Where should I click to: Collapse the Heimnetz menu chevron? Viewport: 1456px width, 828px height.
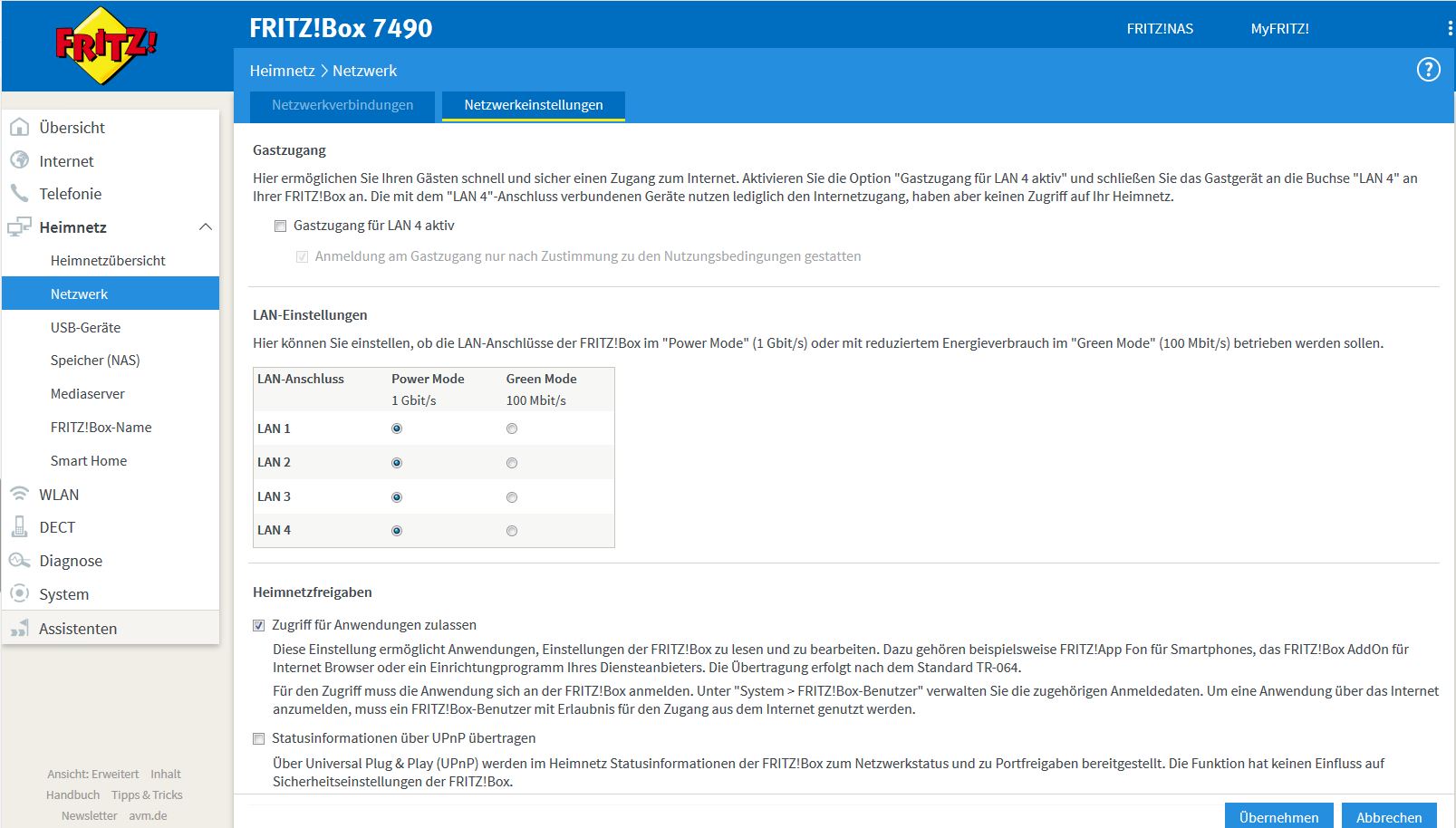pyautogui.click(x=206, y=226)
